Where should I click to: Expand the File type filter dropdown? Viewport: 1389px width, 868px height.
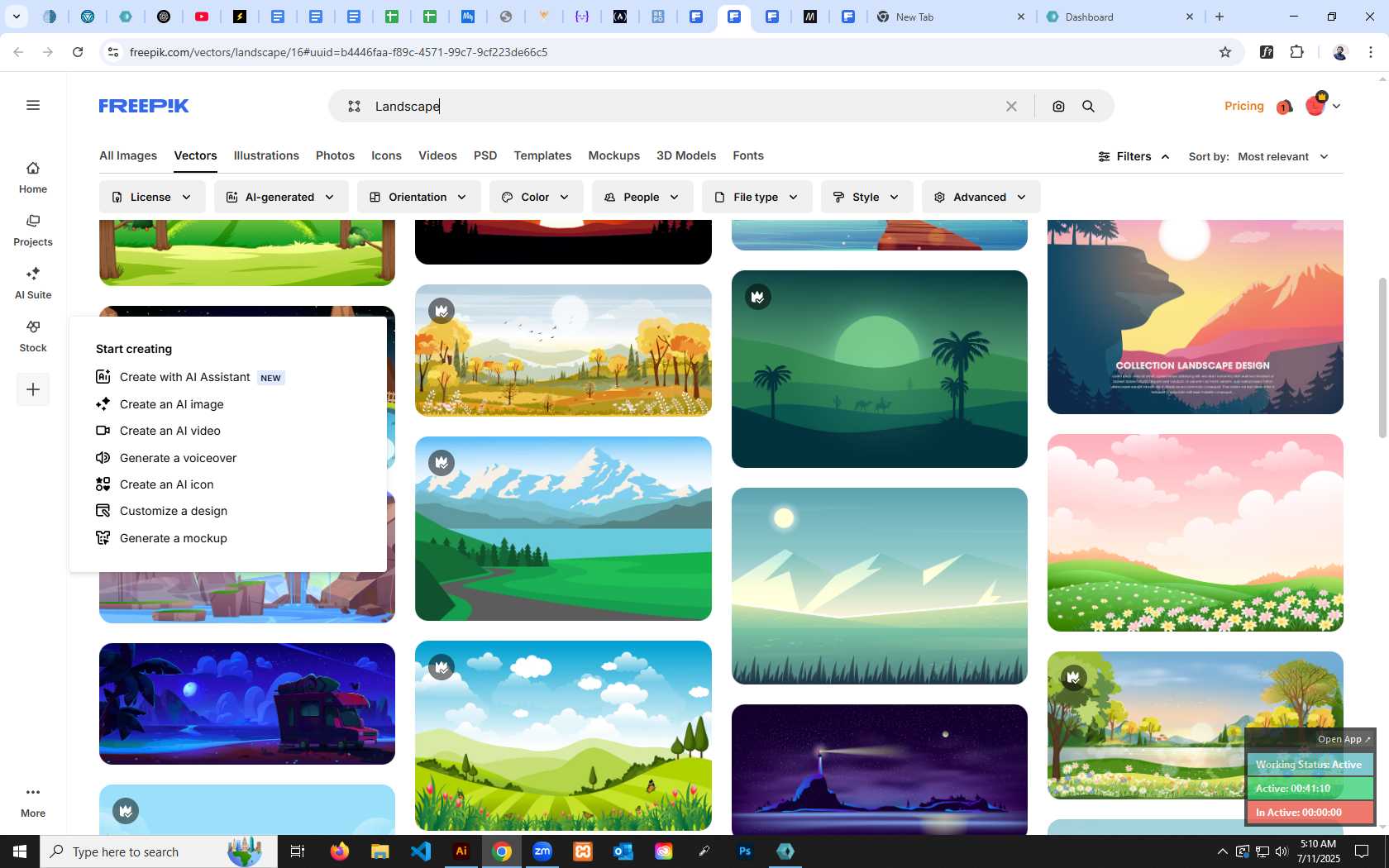pos(757,197)
